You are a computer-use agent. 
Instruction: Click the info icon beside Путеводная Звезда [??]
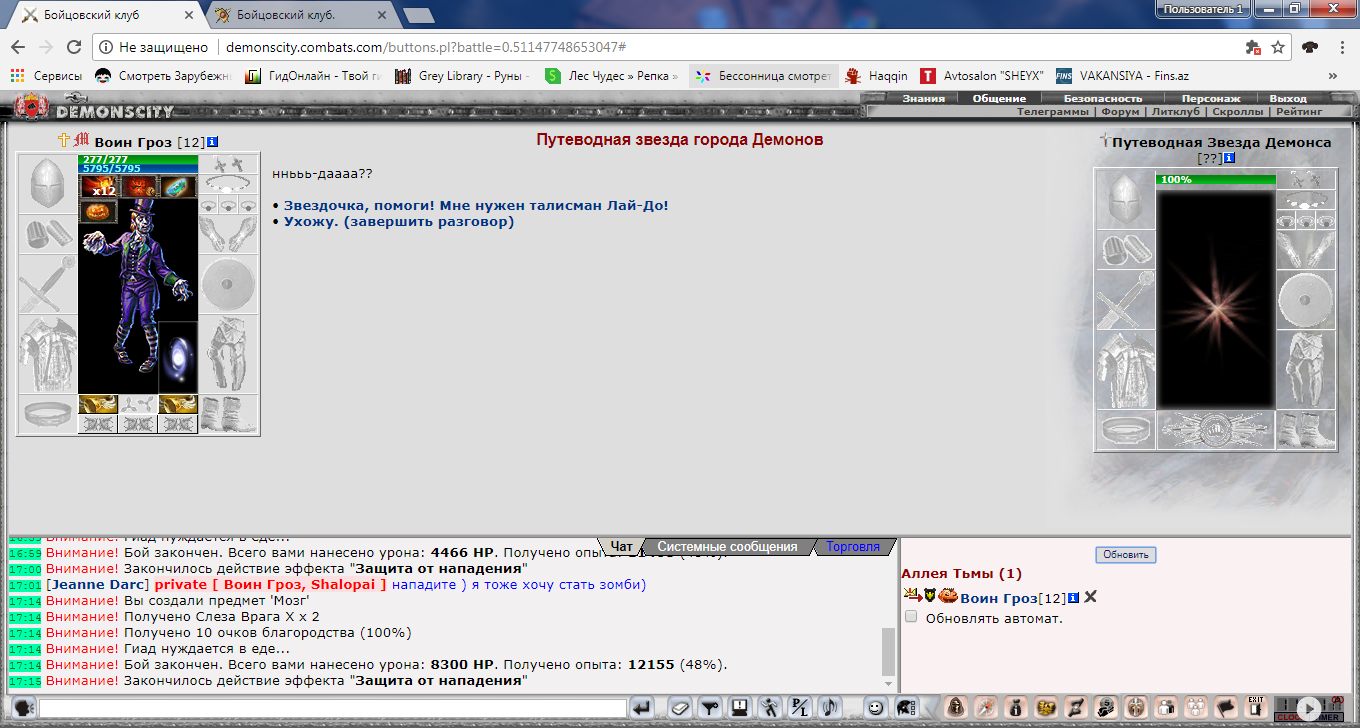point(1229,158)
